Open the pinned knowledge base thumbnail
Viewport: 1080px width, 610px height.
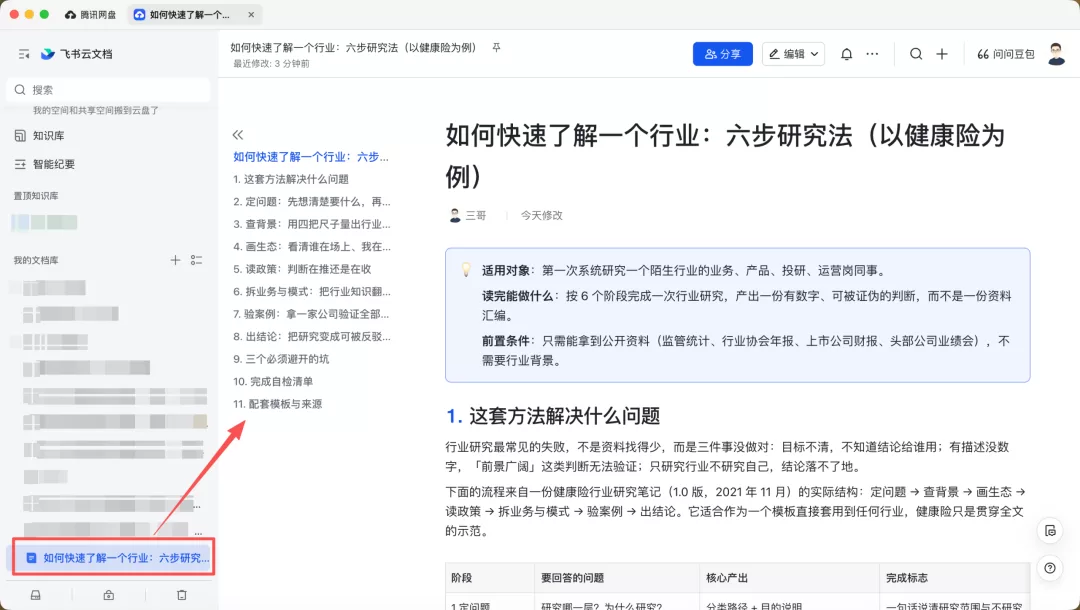pos(44,222)
